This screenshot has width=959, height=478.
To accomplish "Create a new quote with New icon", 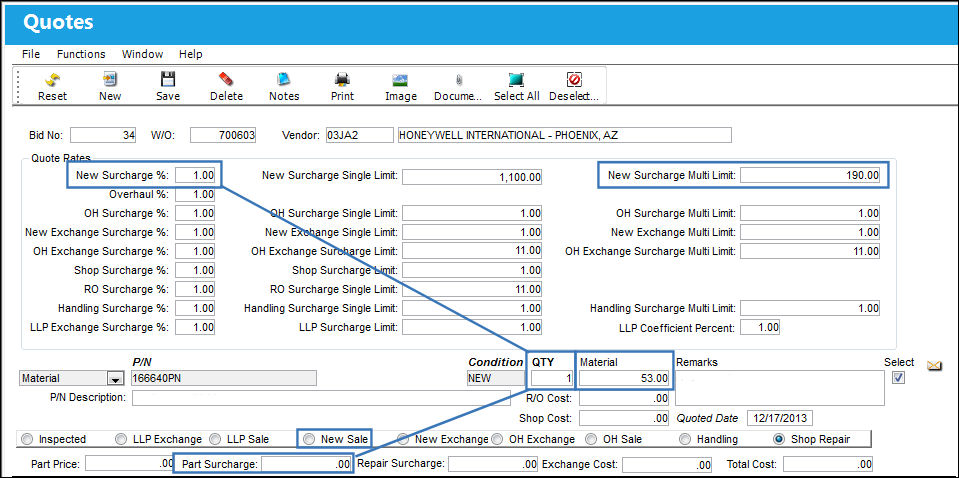I will pos(109,79).
